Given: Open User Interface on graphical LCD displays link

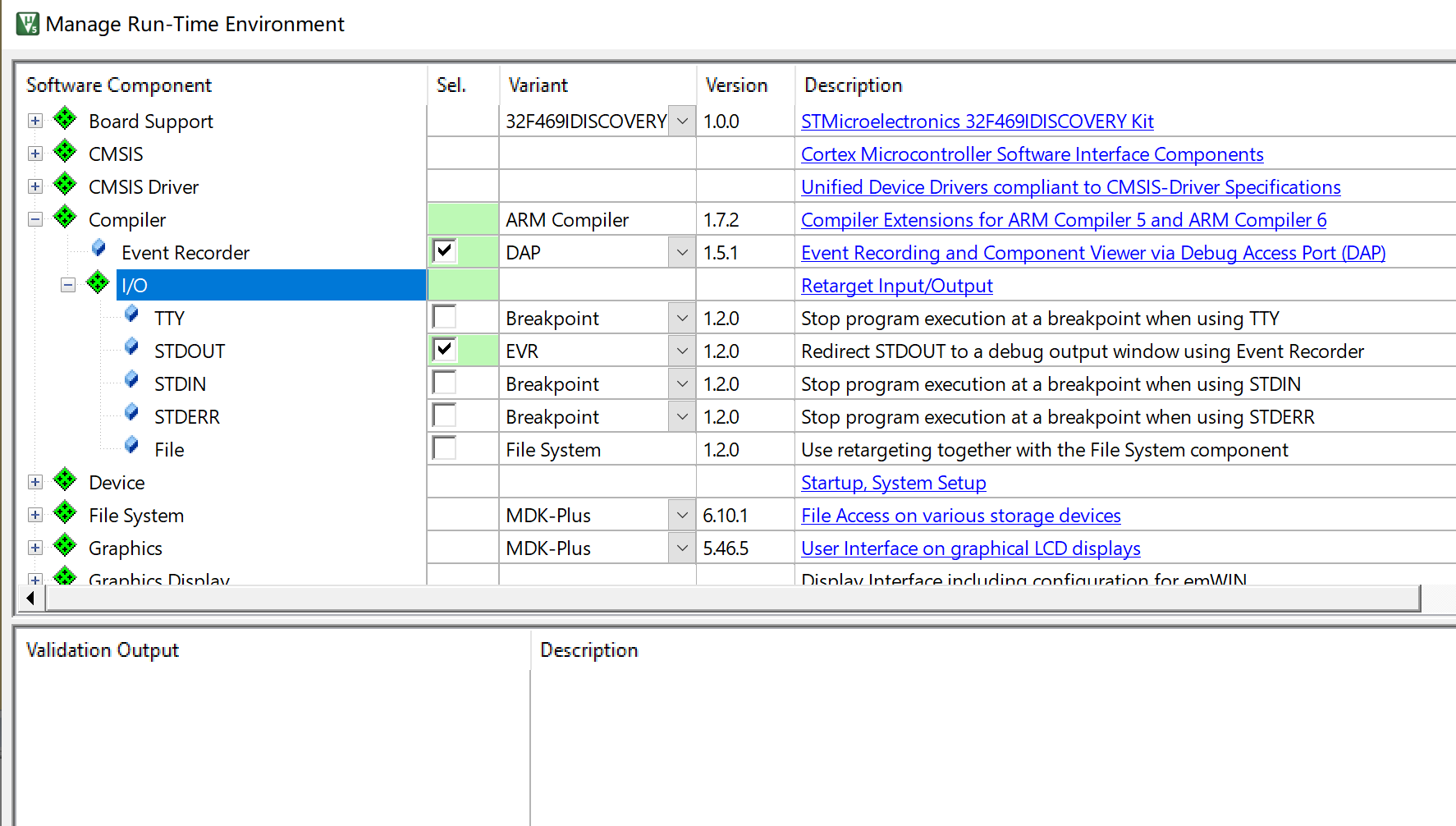Looking at the screenshot, I should click(x=970, y=548).
